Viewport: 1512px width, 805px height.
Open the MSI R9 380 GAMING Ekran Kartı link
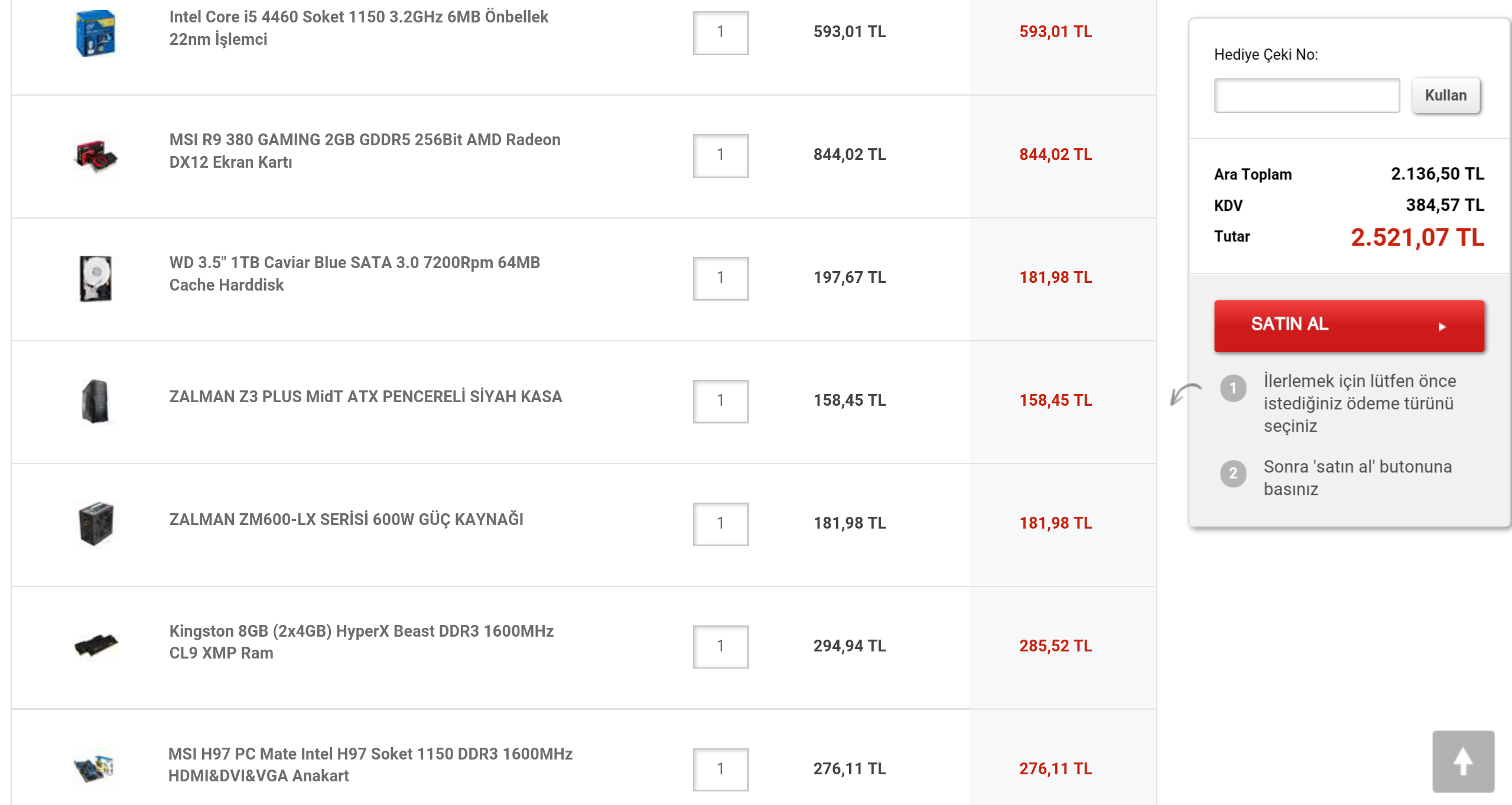click(x=365, y=151)
